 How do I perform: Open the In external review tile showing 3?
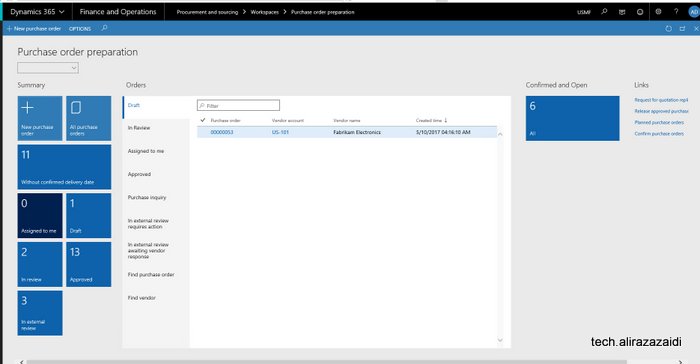tap(40, 313)
